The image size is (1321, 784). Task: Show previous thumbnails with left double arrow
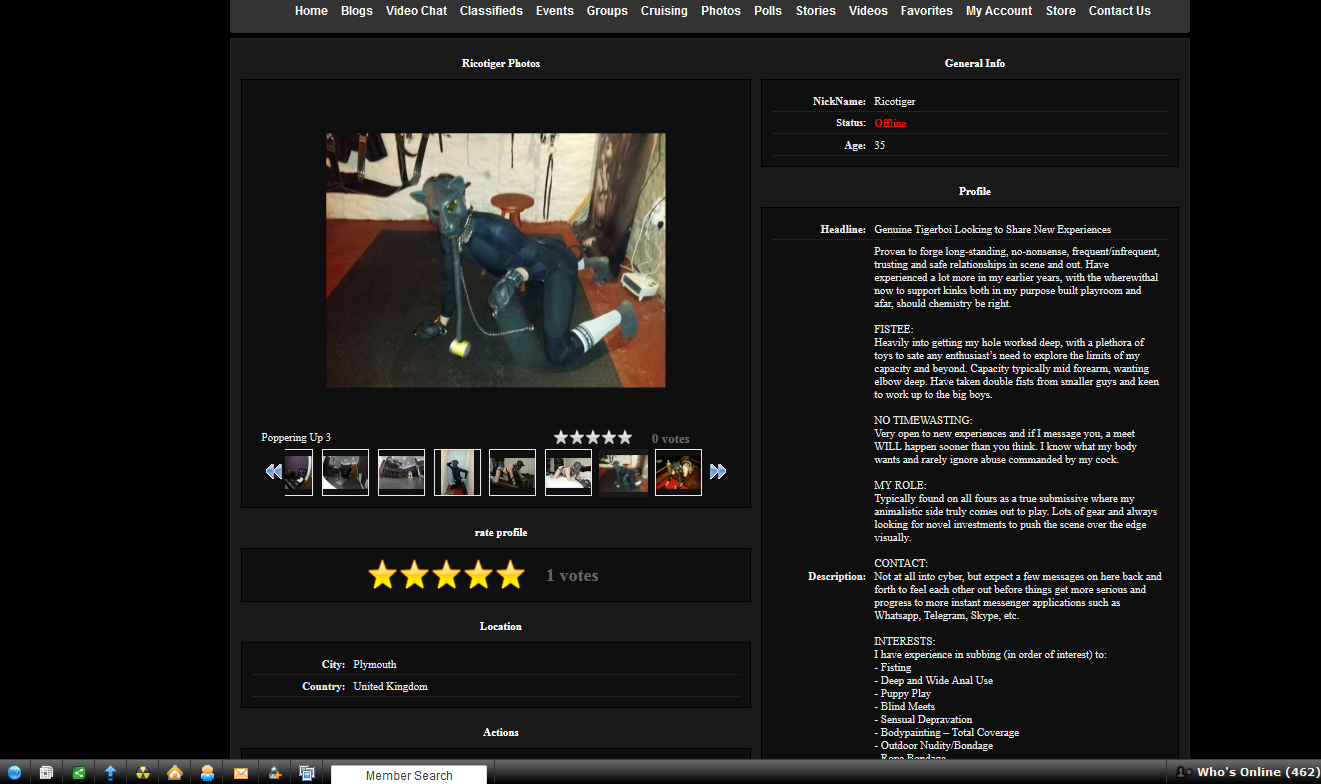click(273, 472)
